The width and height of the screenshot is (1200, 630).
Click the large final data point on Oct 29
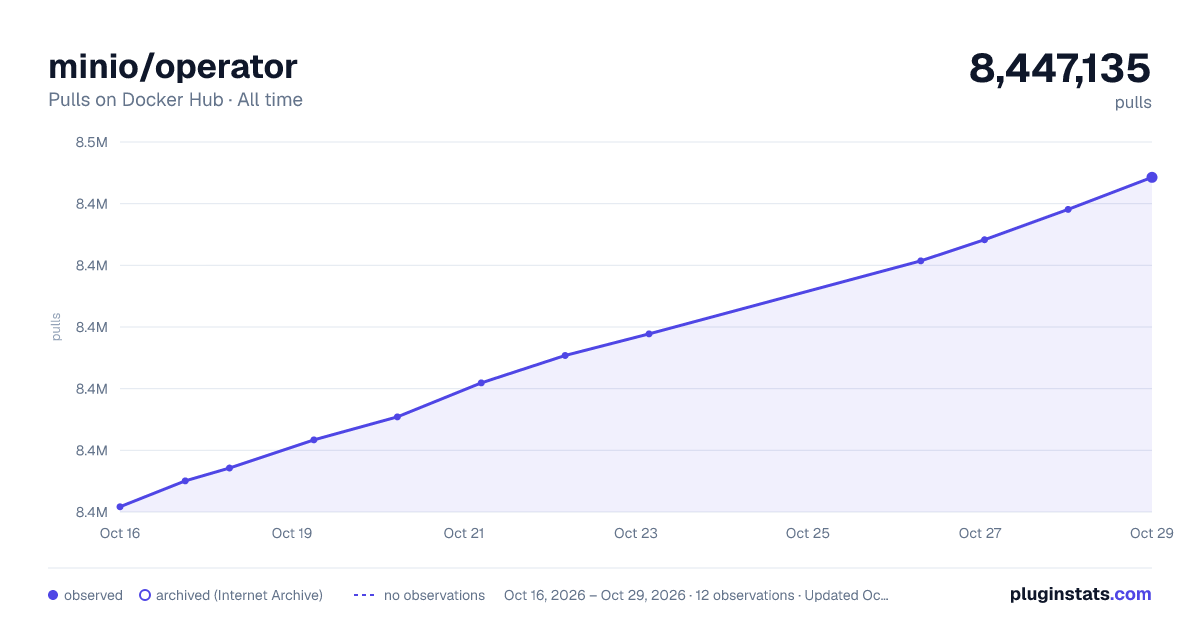(1152, 177)
